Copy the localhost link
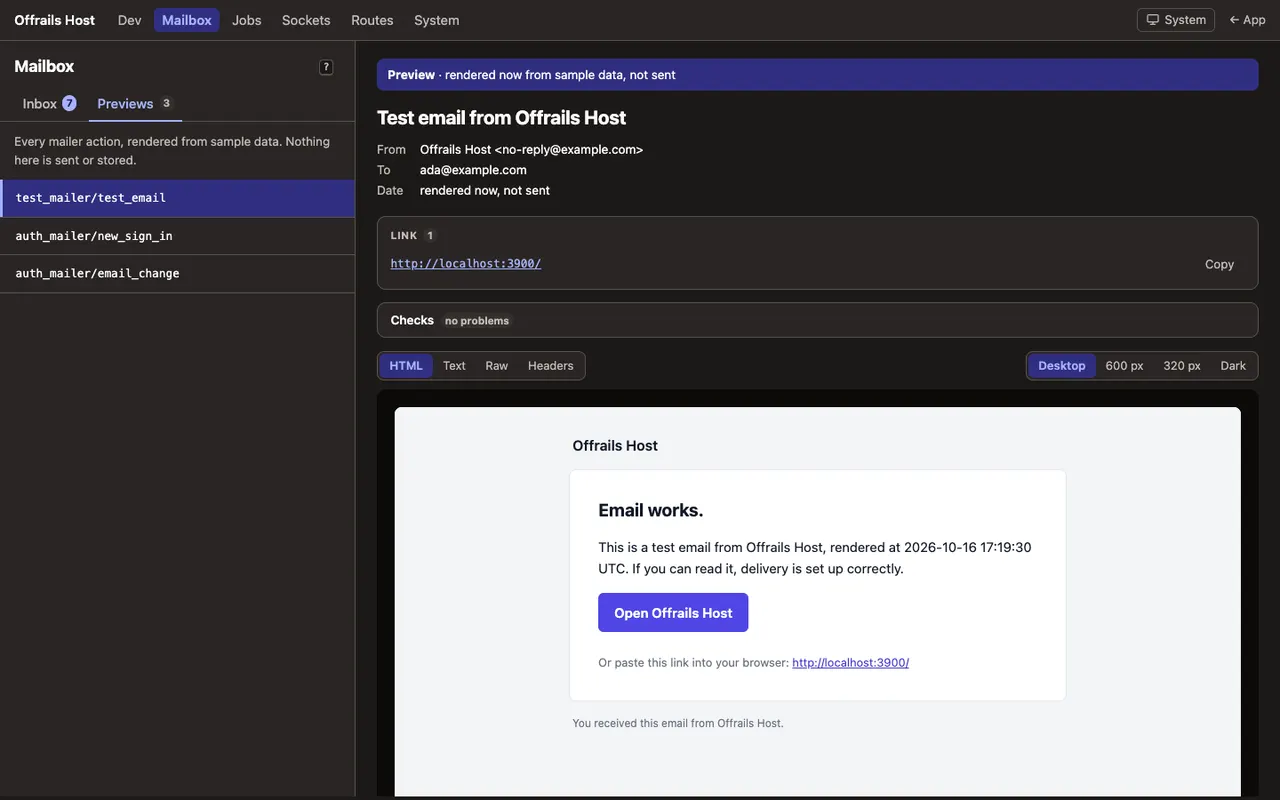 click(x=1219, y=264)
